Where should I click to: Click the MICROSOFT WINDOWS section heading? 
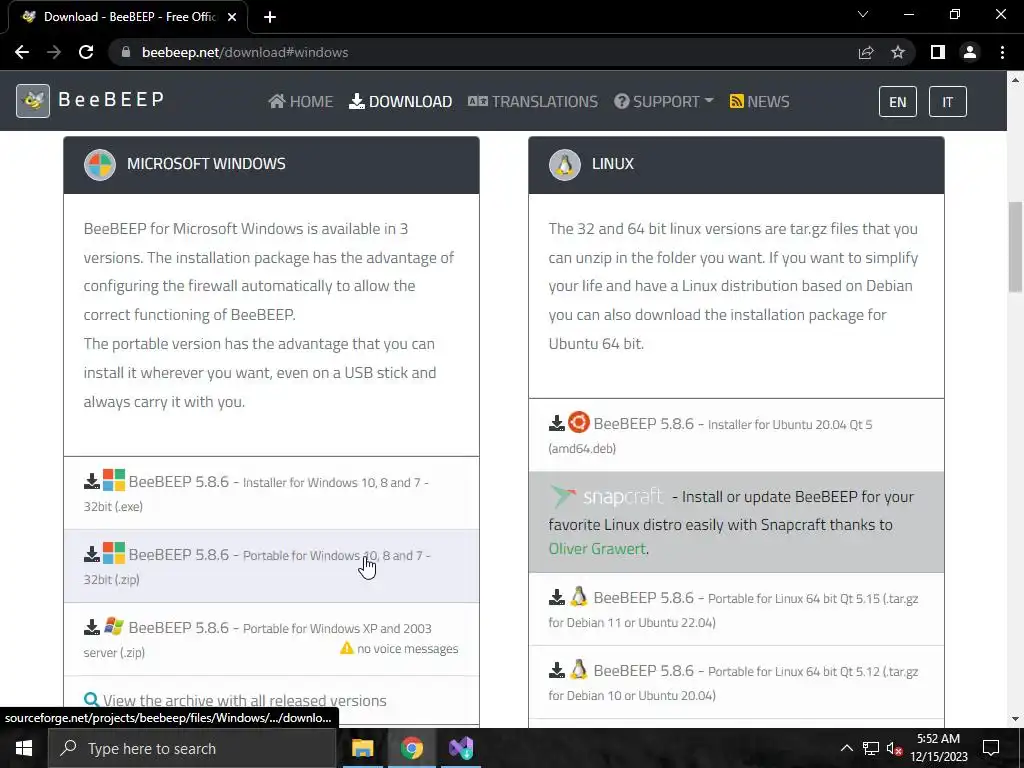(x=206, y=164)
